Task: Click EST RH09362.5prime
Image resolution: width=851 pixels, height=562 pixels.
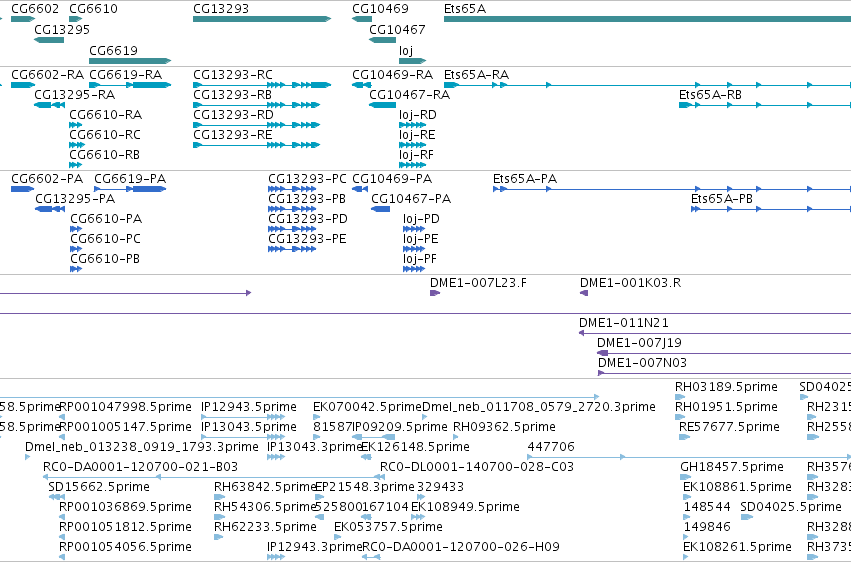Action: (x=456, y=437)
